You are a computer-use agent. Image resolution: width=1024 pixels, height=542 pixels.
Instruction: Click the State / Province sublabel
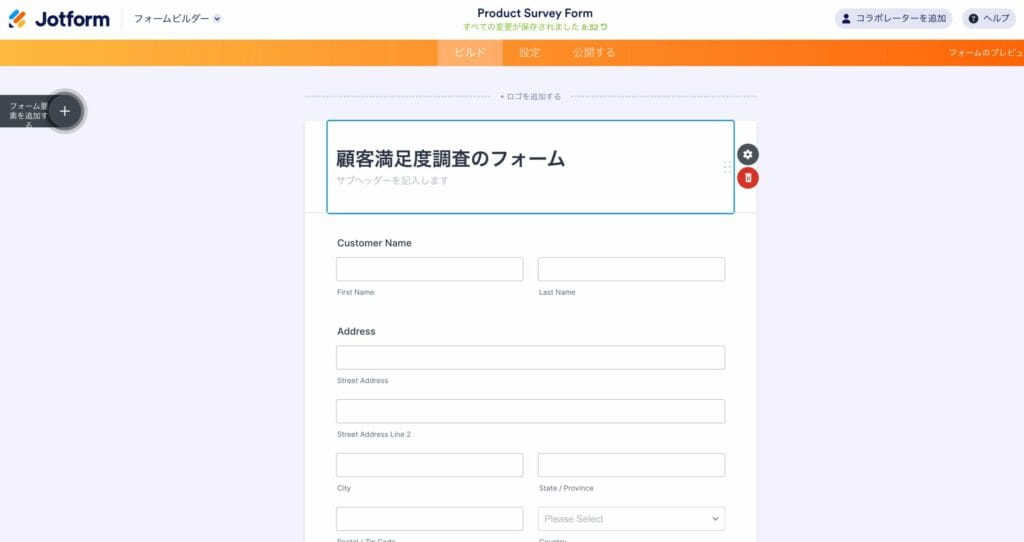pyautogui.click(x=566, y=488)
